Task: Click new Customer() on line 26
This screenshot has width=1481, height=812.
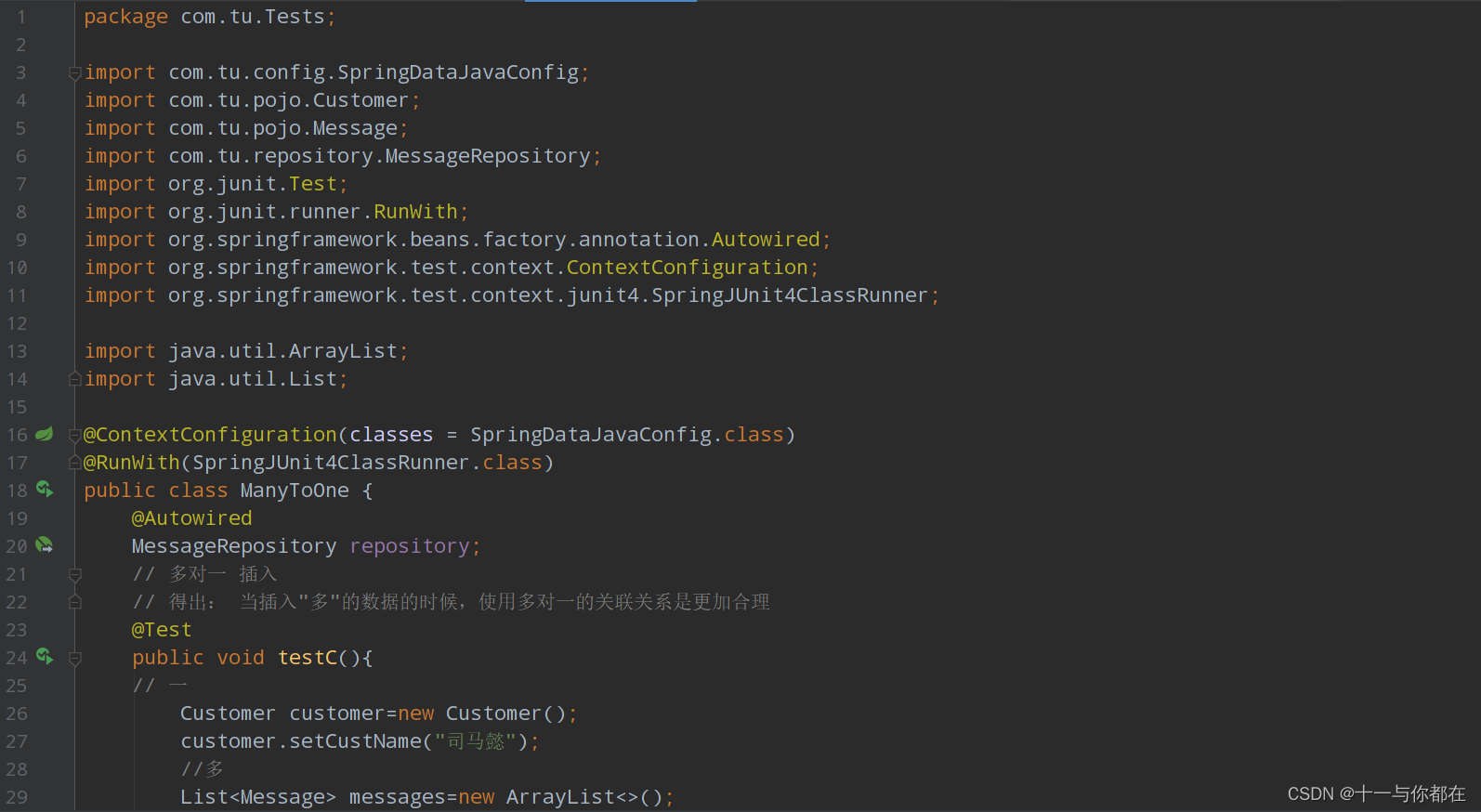Action: [482, 714]
